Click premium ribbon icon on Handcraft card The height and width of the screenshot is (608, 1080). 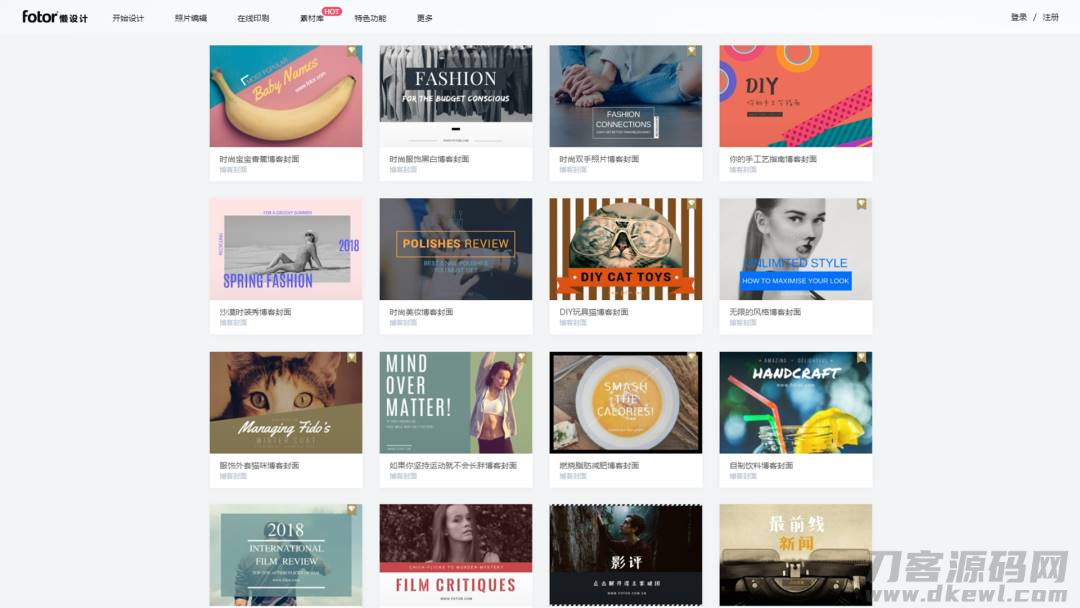tap(862, 357)
